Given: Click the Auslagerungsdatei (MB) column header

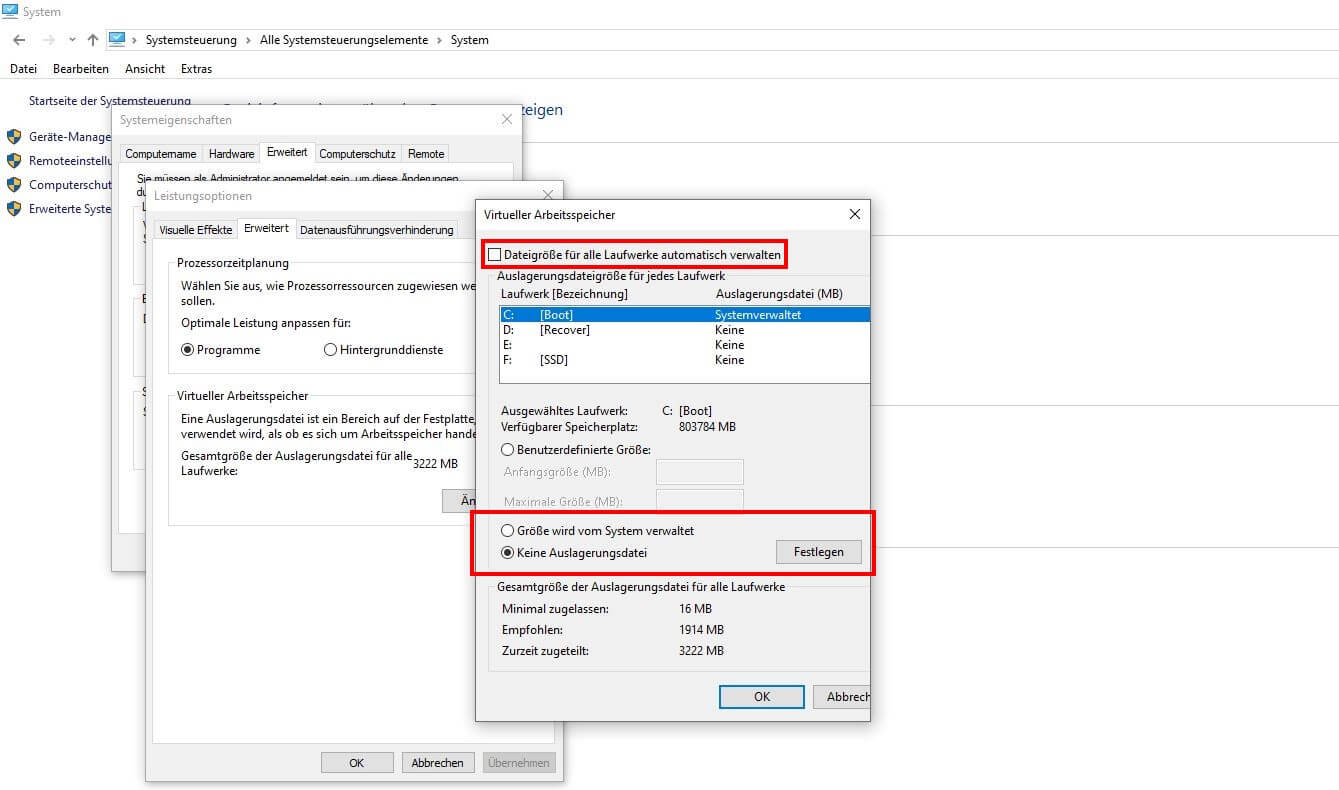Looking at the screenshot, I should point(779,294).
